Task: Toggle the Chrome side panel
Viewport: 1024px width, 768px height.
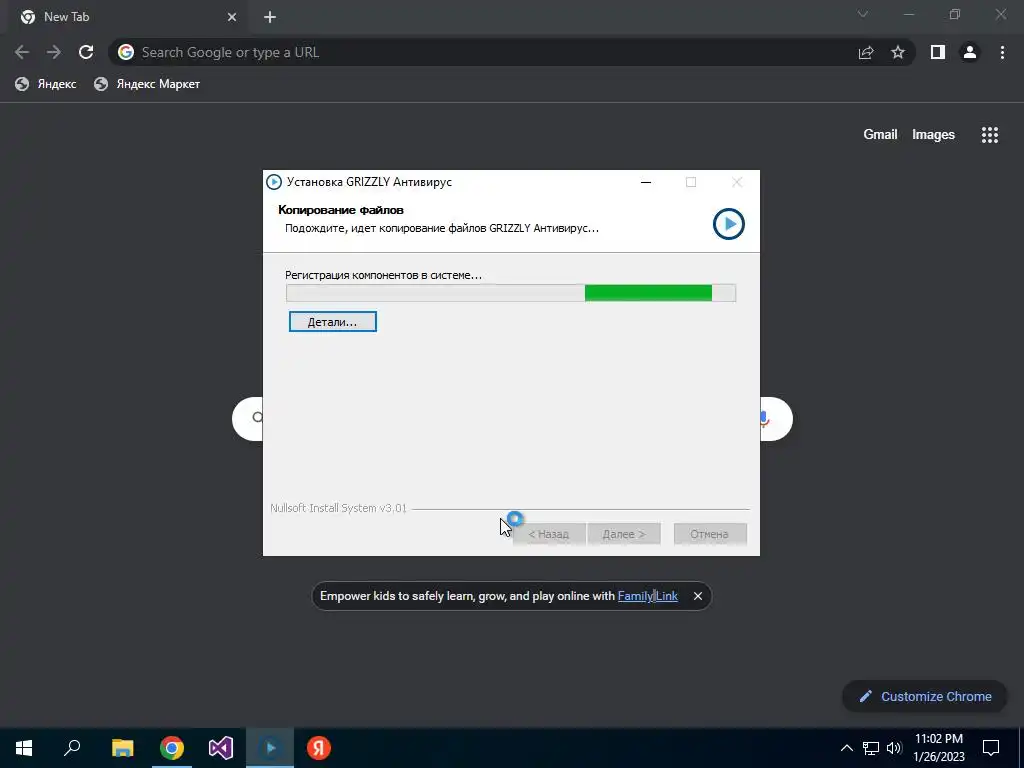Action: point(938,52)
